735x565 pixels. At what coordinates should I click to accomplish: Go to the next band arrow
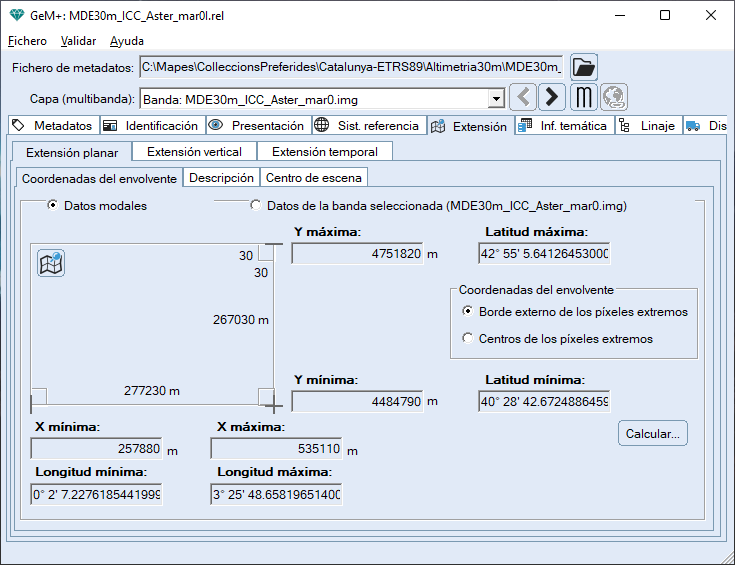point(552,97)
